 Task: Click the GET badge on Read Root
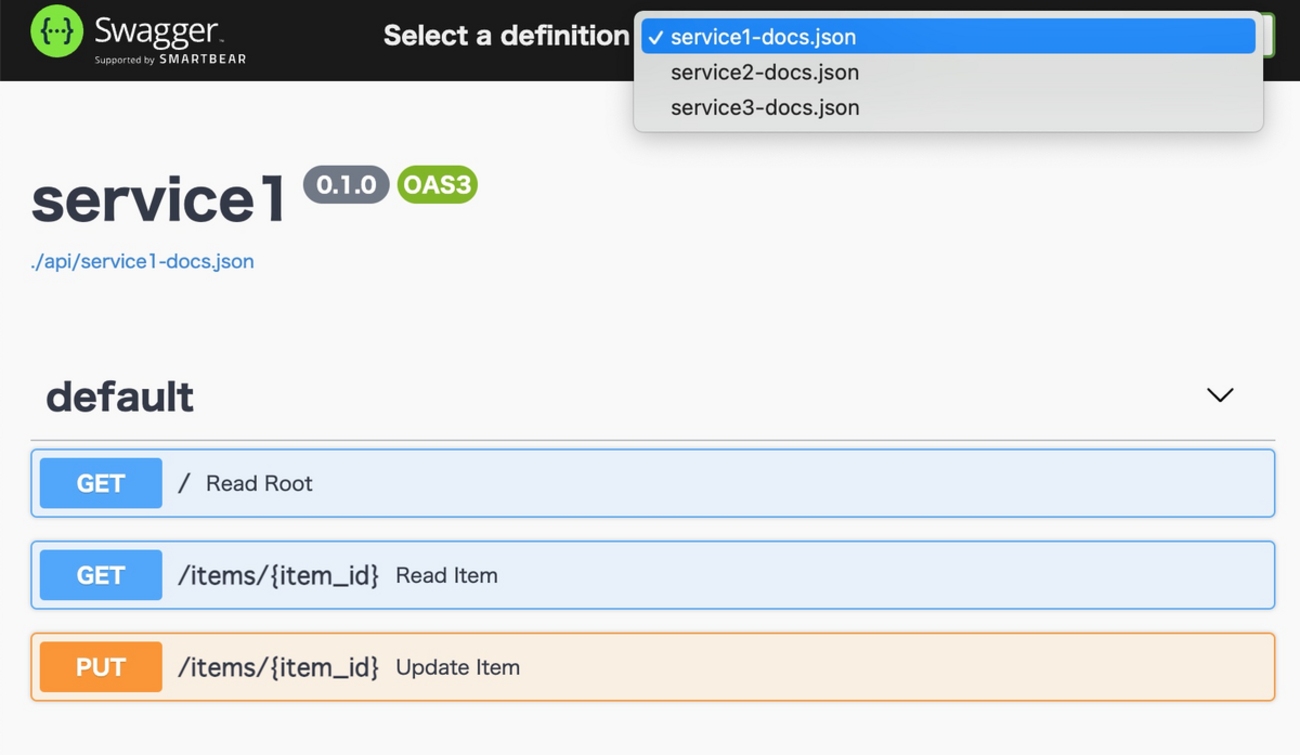(x=101, y=483)
